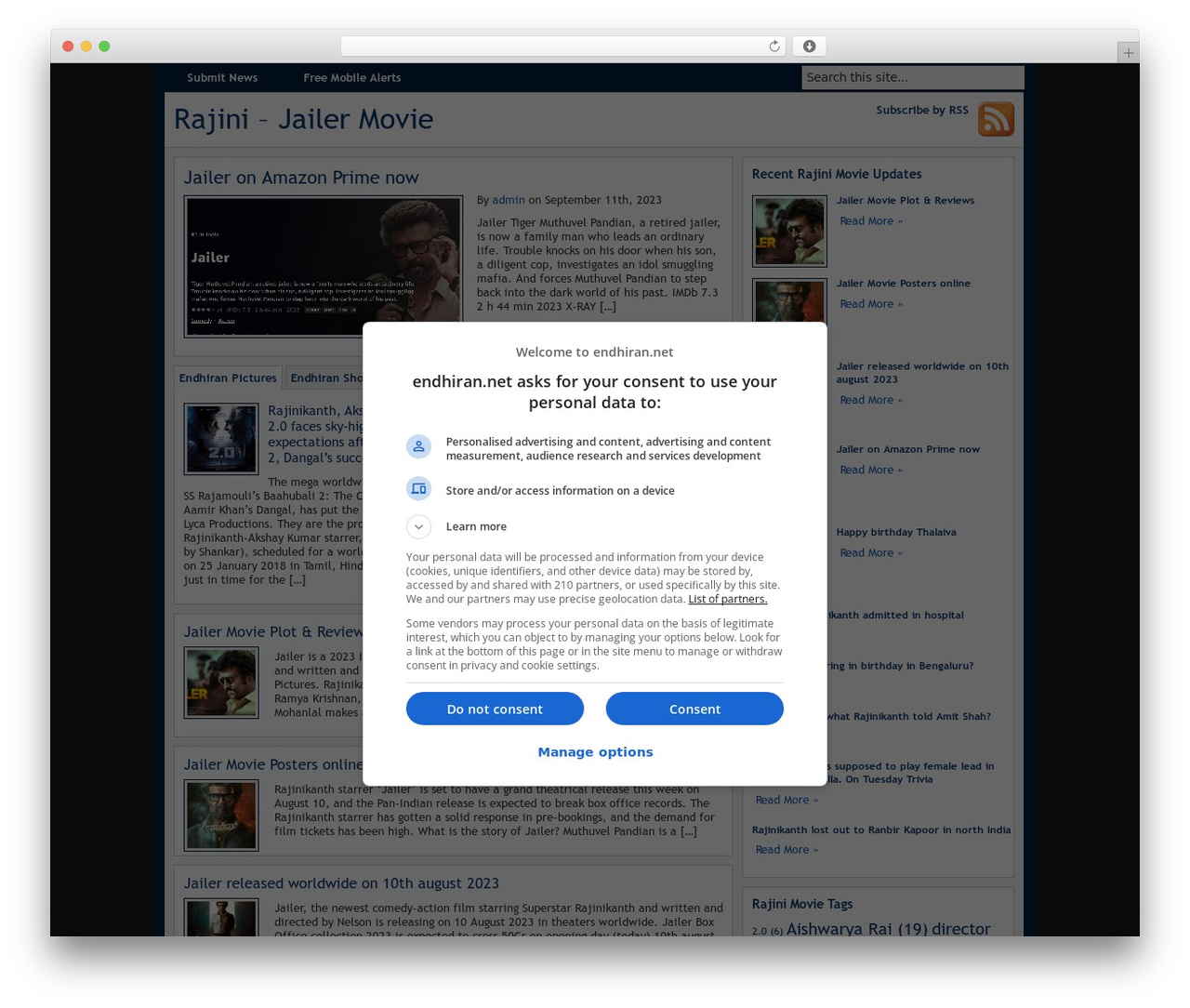Open Jailer Amazon Prime post thumbnail
The height and width of the screenshot is (1008, 1190).
tap(324, 267)
